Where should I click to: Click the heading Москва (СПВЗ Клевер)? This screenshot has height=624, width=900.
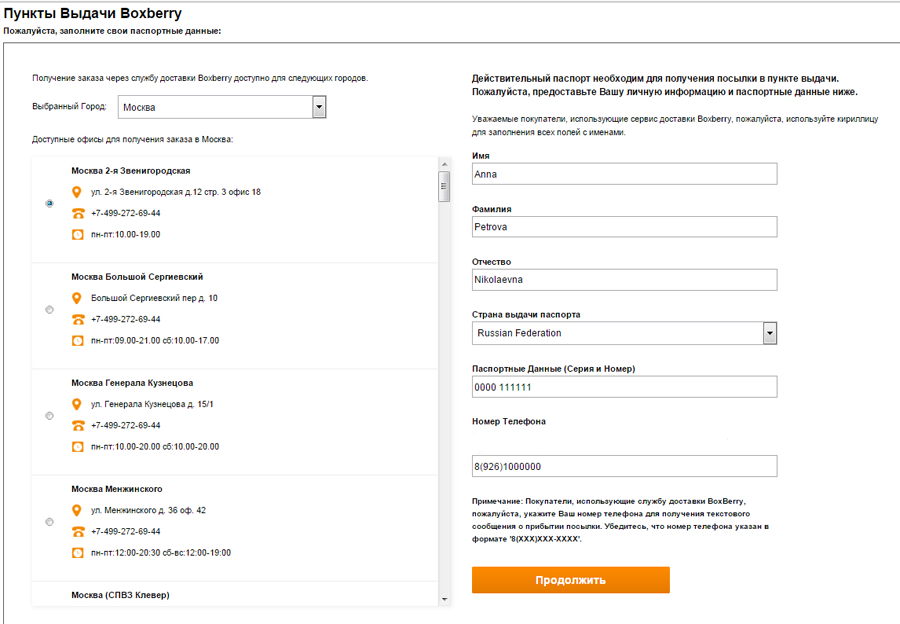[121, 595]
